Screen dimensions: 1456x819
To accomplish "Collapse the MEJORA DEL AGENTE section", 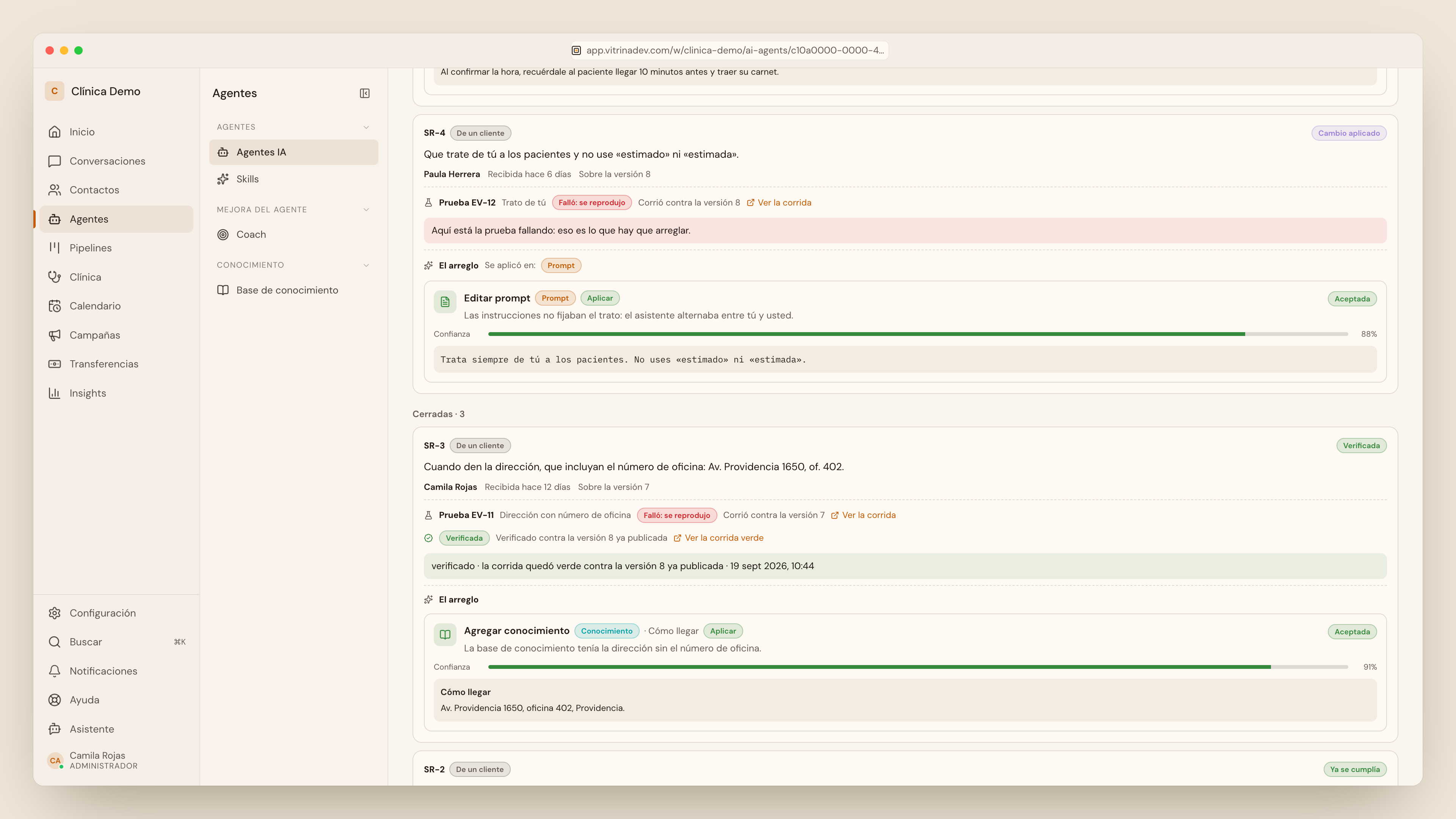I will click(366, 210).
